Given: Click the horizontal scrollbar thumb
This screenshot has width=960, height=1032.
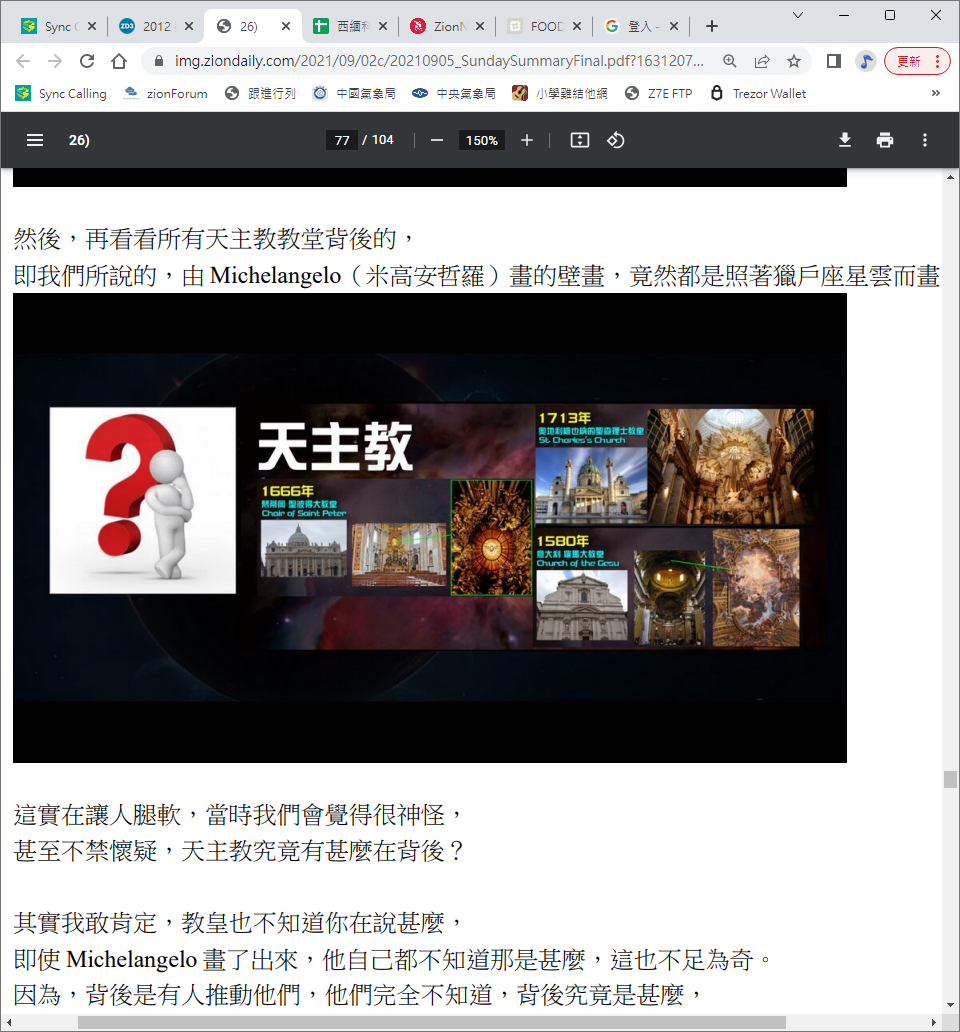Looking at the screenshot, I should [x=432, y=1022].
